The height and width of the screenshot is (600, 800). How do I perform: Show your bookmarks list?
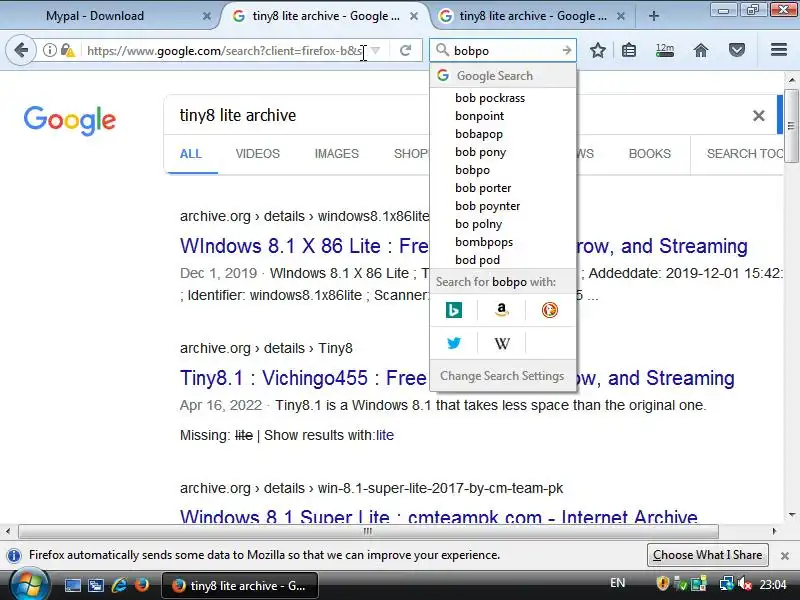(629, 50)
